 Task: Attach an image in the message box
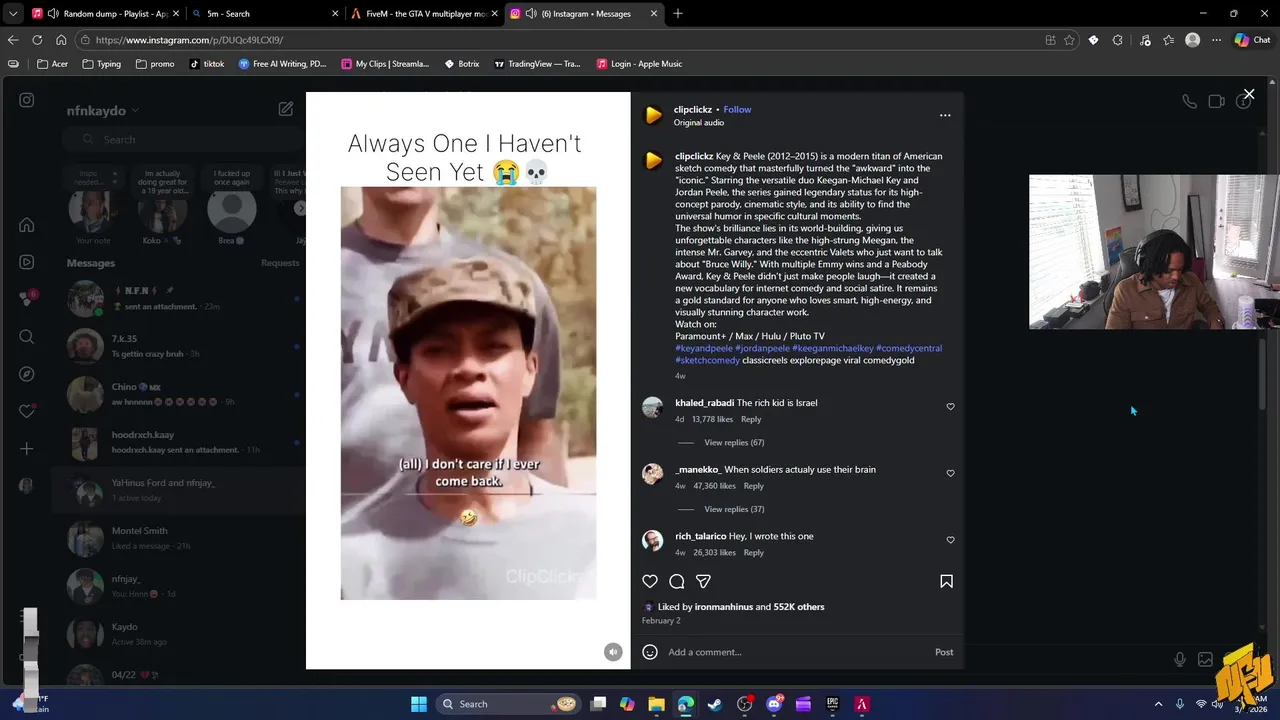point(1205,659)
